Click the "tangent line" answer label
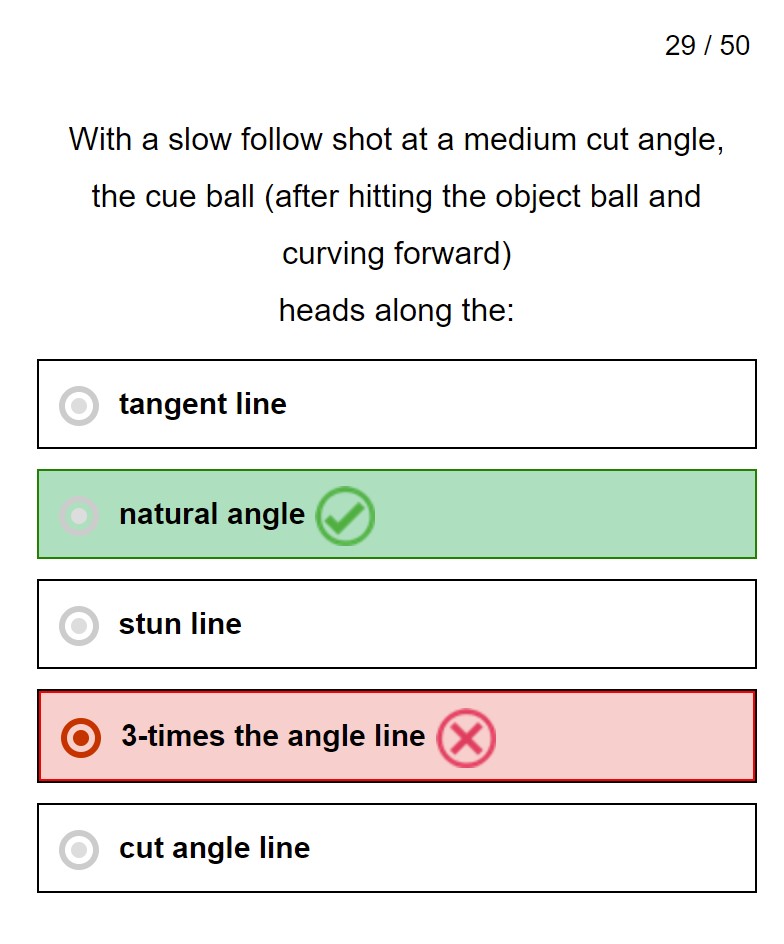The width and height of the screenshot is (784, 944). click(x=202, y=404)
